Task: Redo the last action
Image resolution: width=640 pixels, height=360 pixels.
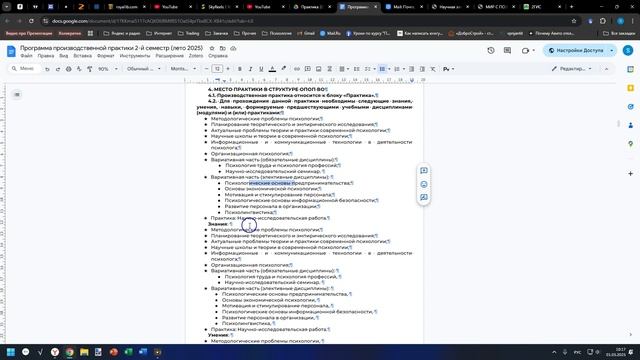Action: point(58,69)
